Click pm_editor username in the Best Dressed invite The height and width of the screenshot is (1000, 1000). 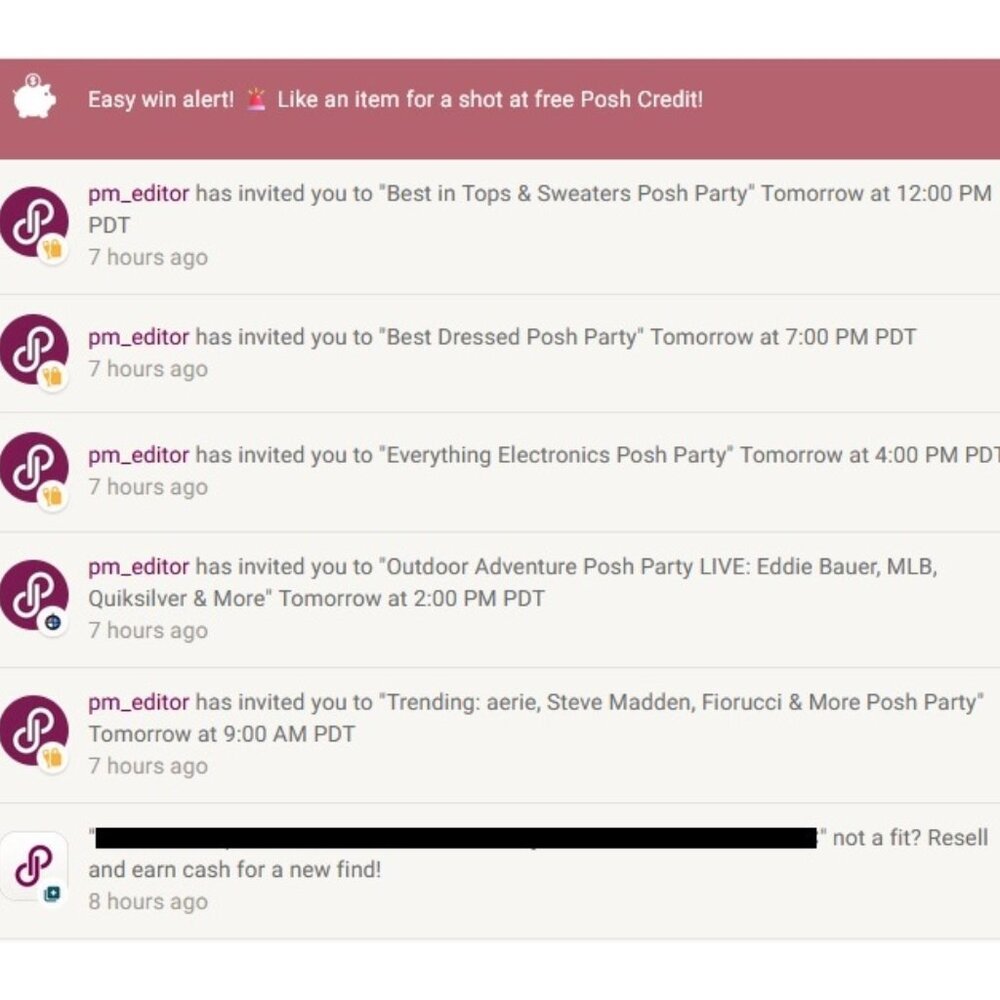tap(138, 337)
